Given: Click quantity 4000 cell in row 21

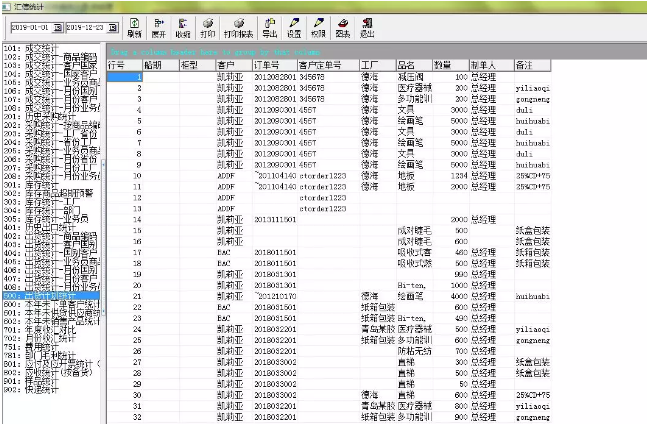Looking at the screenshot, I should click(x=451, y=296).
